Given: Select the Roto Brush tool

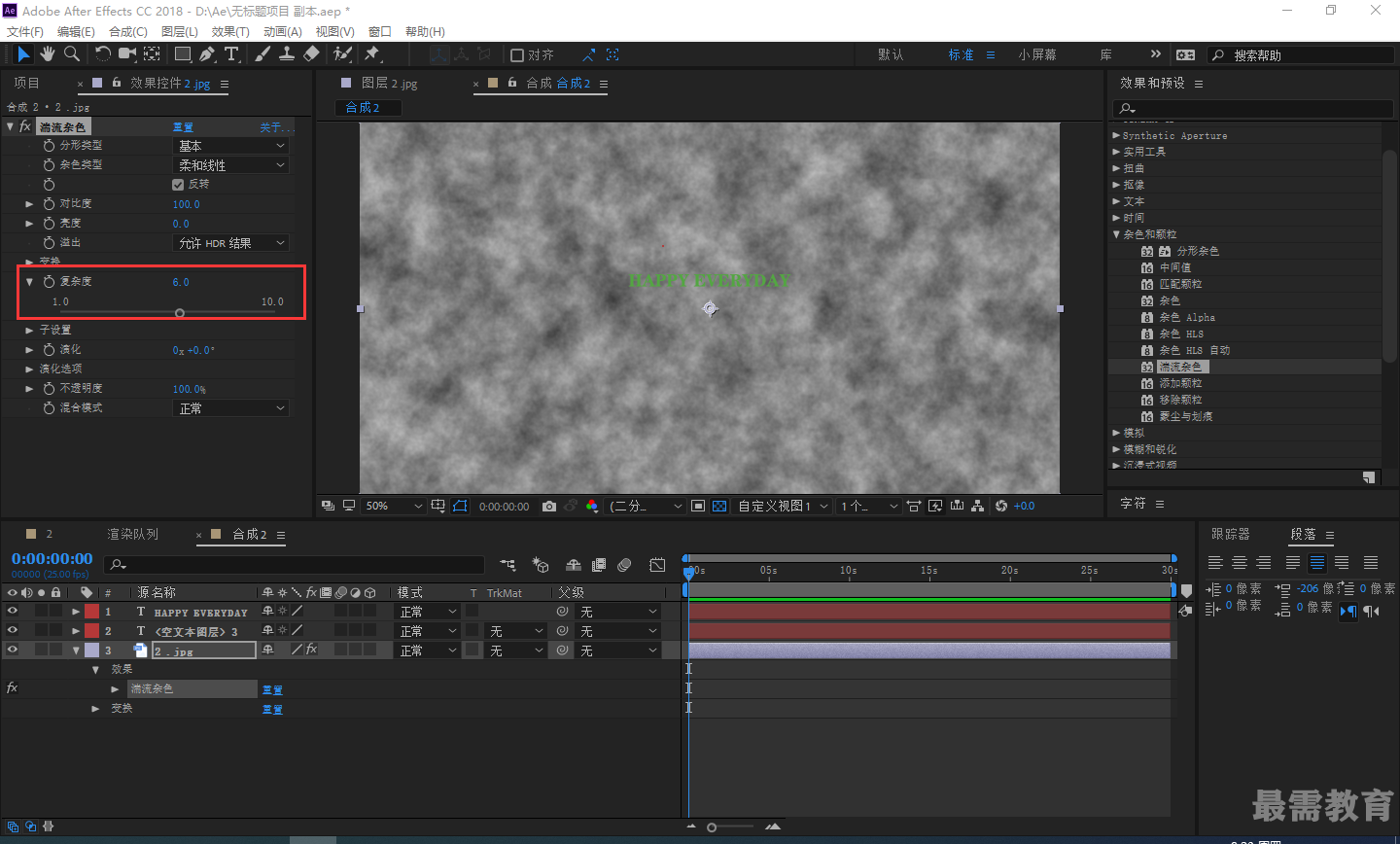Looking at the screenshot, I should (x=342, y=54).
